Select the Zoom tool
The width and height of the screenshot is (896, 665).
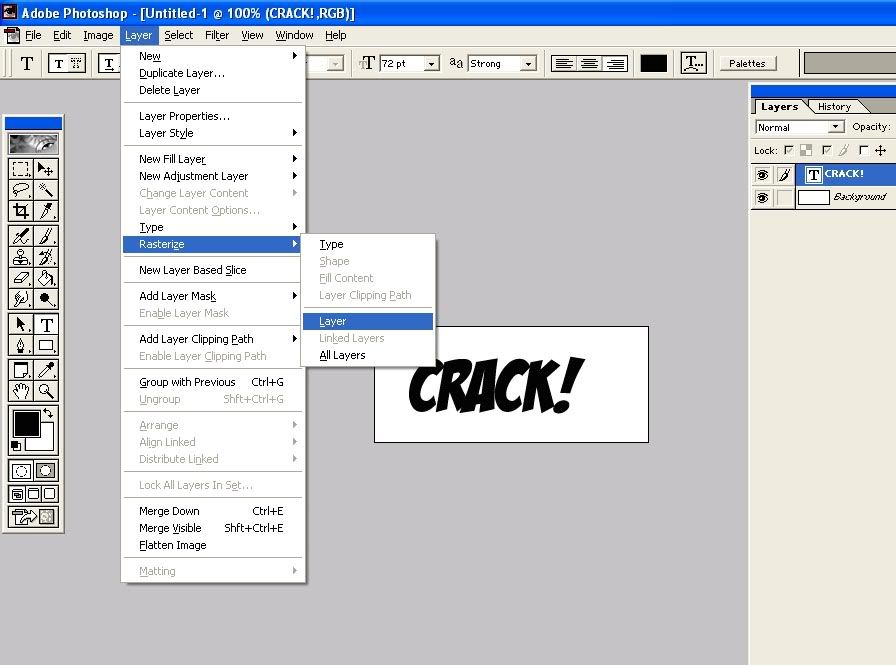(46, 391)
